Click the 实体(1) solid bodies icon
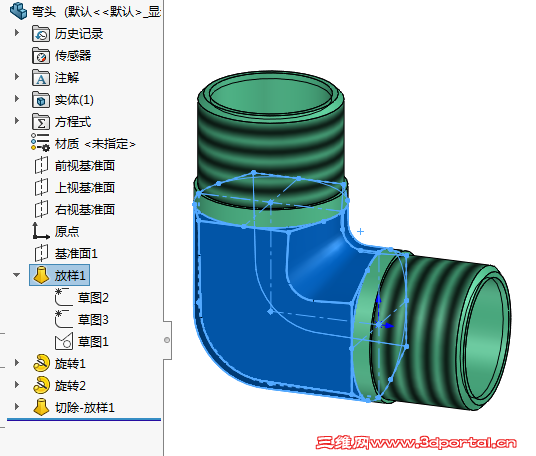The image size is (536, 456). 41,100
